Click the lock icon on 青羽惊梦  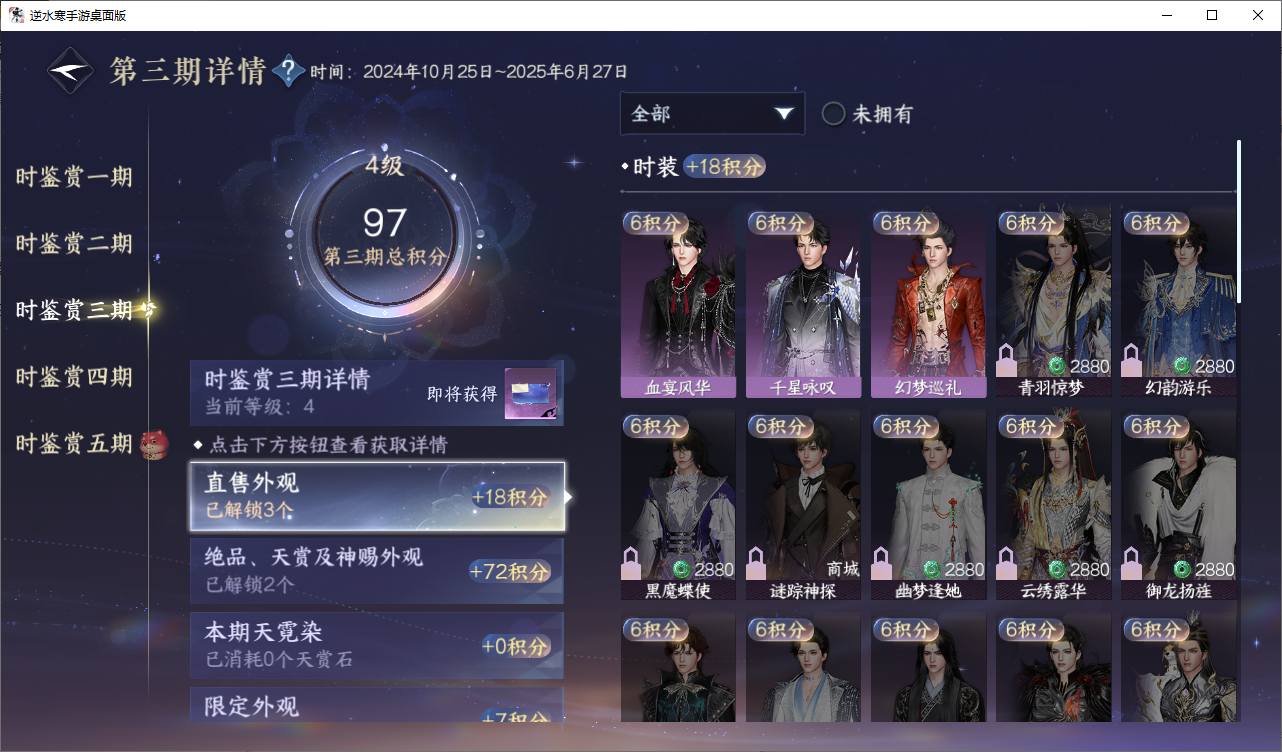(1007, 360)
